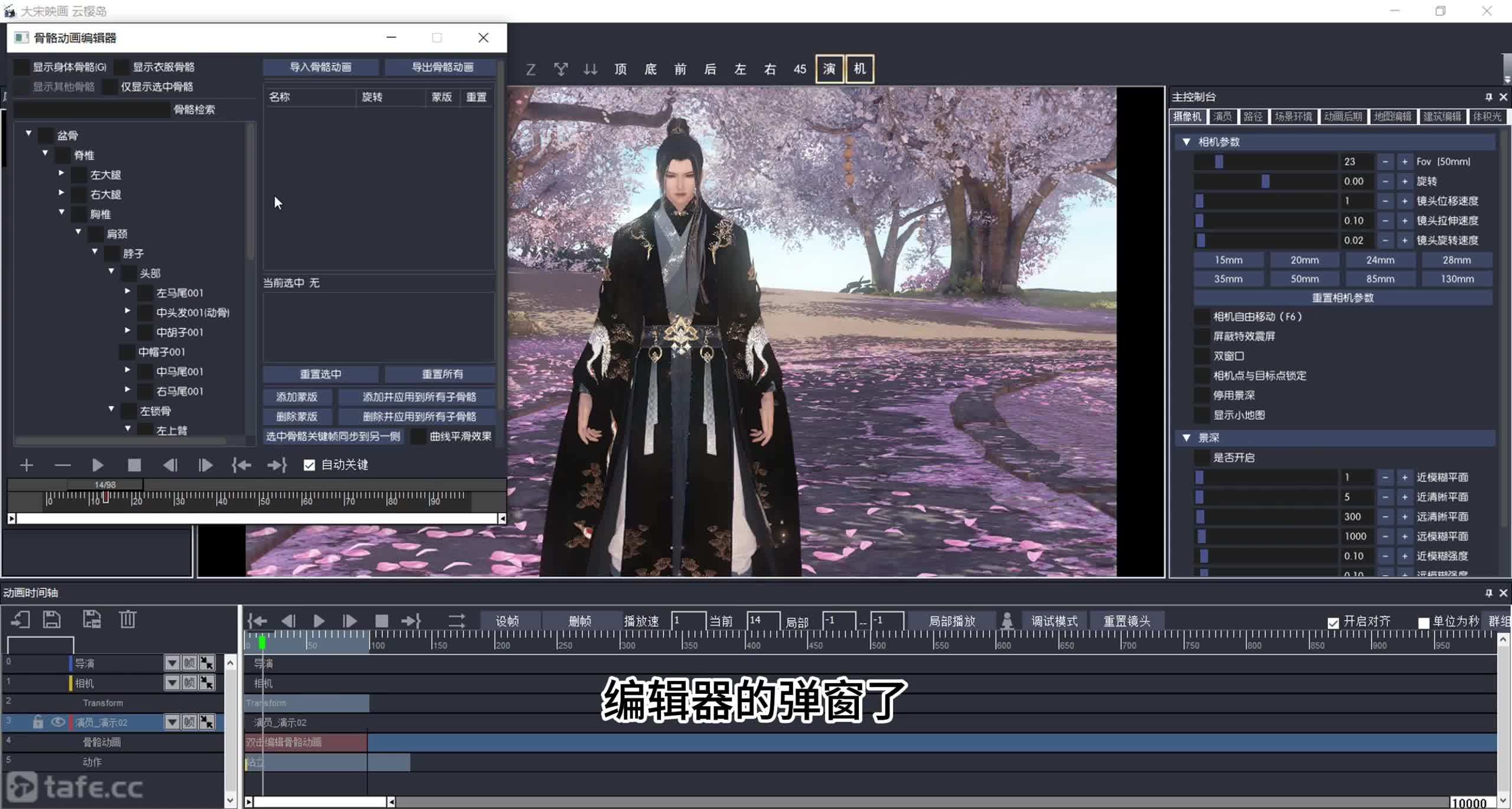Image resolution: width=1512 pixels, height=809 pixels.
Task: Open dropdown arrow on 相机 track
Action: [x=172, y=683]
